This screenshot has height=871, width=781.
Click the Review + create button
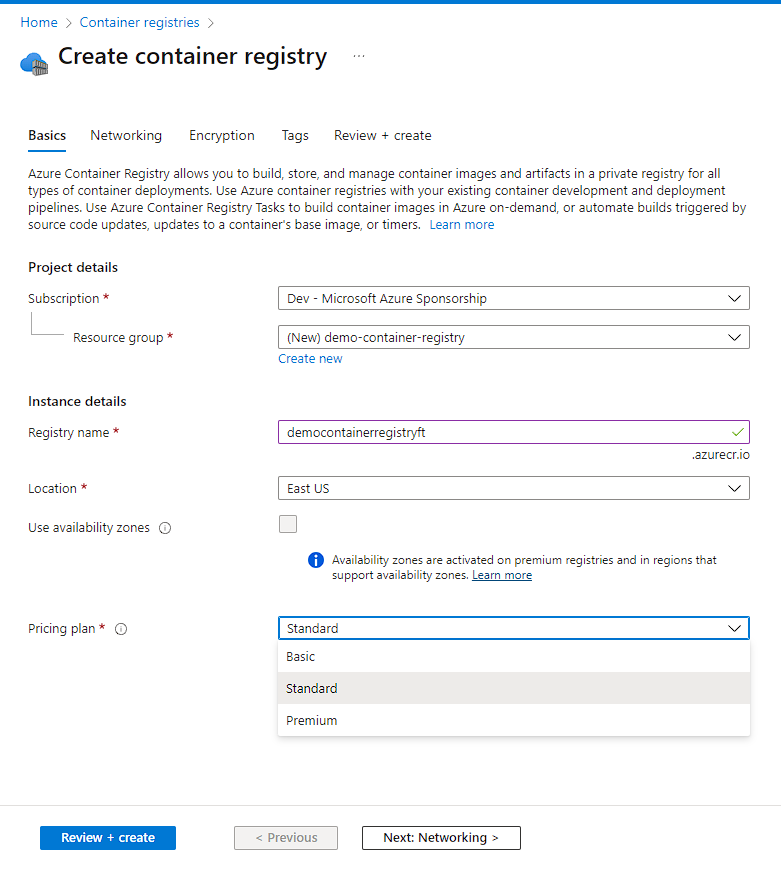108,838
